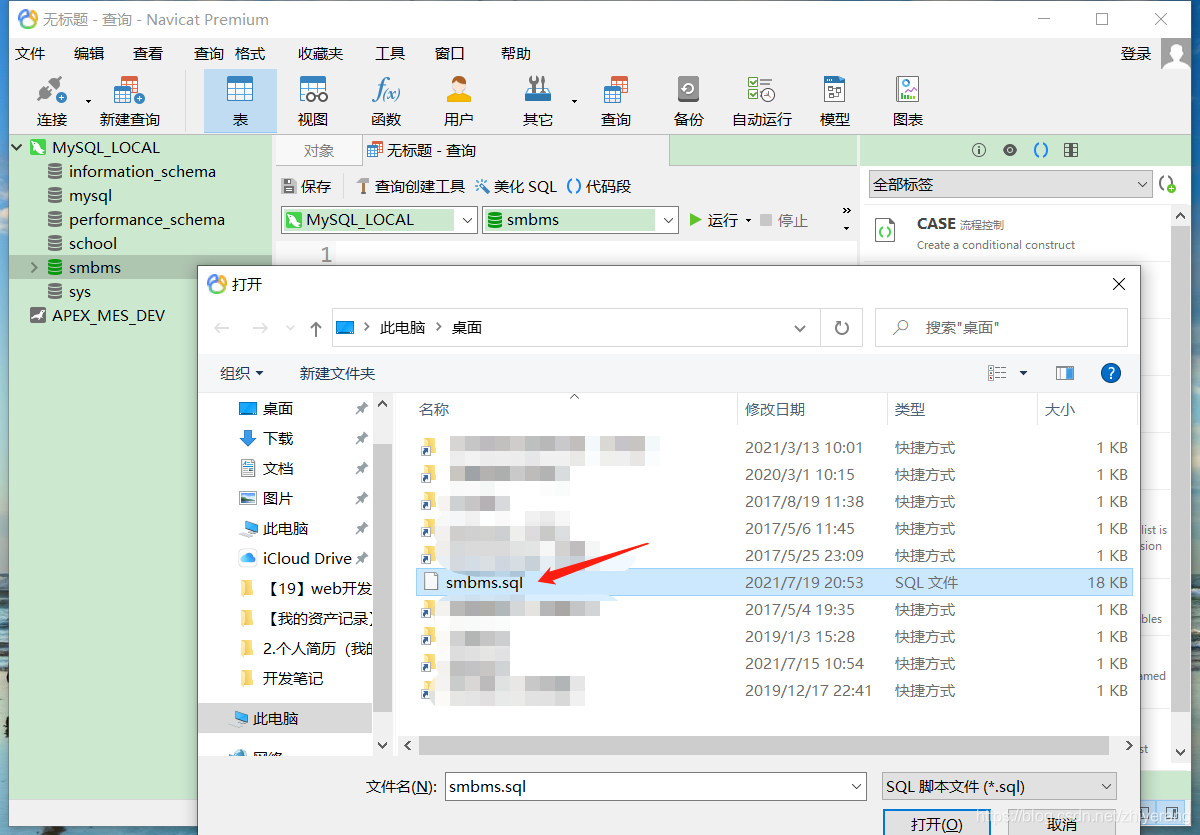The width and height of the screenshot is (1200, 835).
Task: Open the File menu
Action: click(30, 53)
